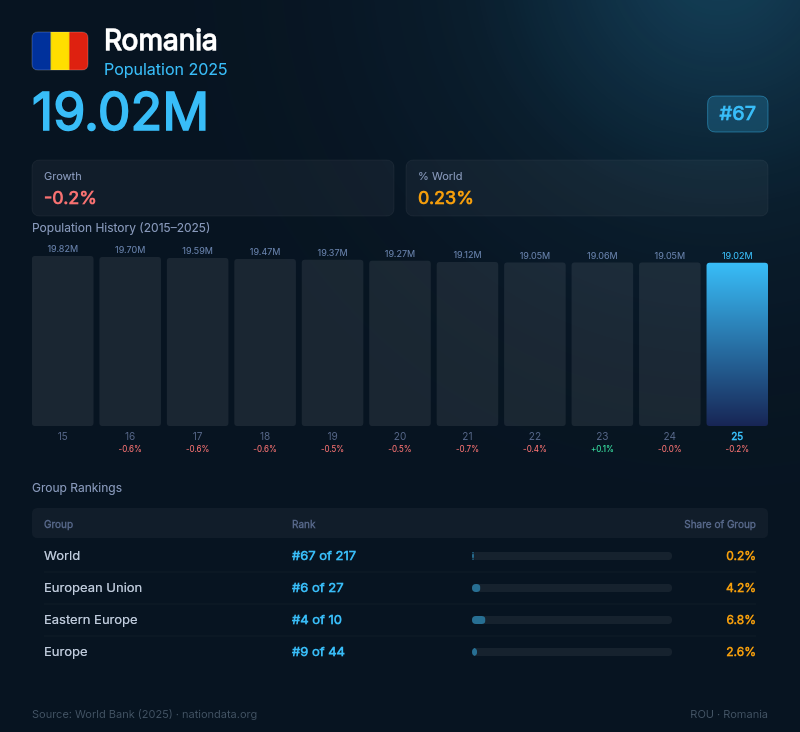
Task: Click the Rank column header
Action: 304,524
